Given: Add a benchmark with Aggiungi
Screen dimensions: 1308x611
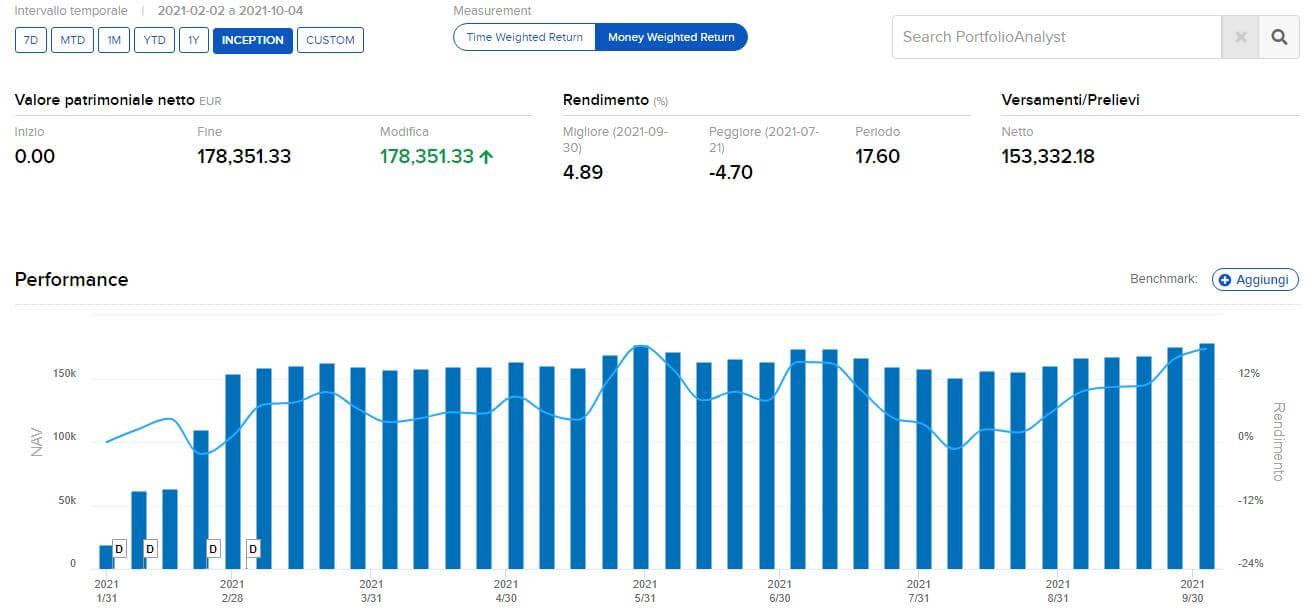Looking at the screenshot, I should point(1255,280).
